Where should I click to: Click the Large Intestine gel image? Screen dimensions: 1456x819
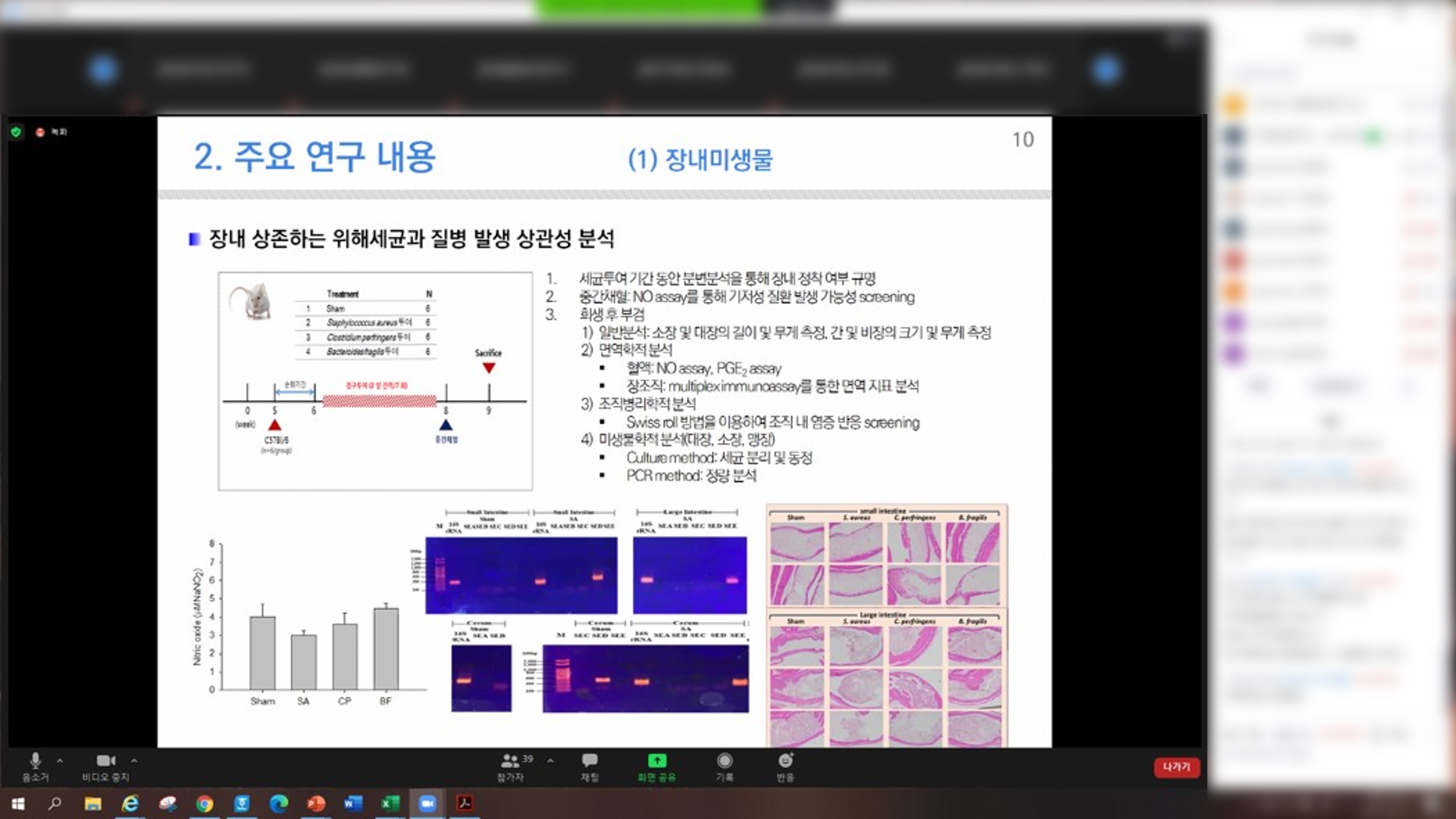tap(690, 575)
